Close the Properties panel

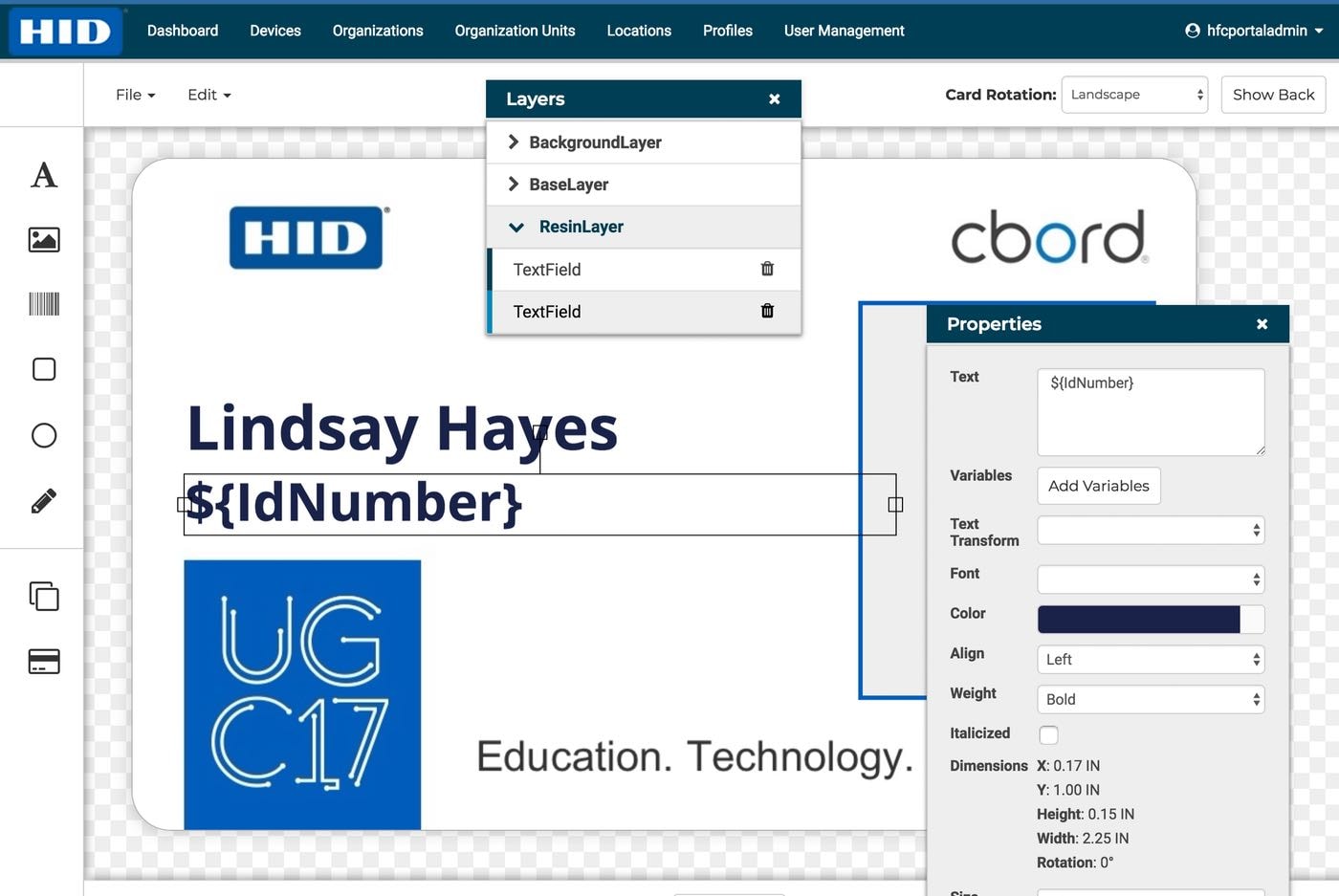tap(1262, 324)
